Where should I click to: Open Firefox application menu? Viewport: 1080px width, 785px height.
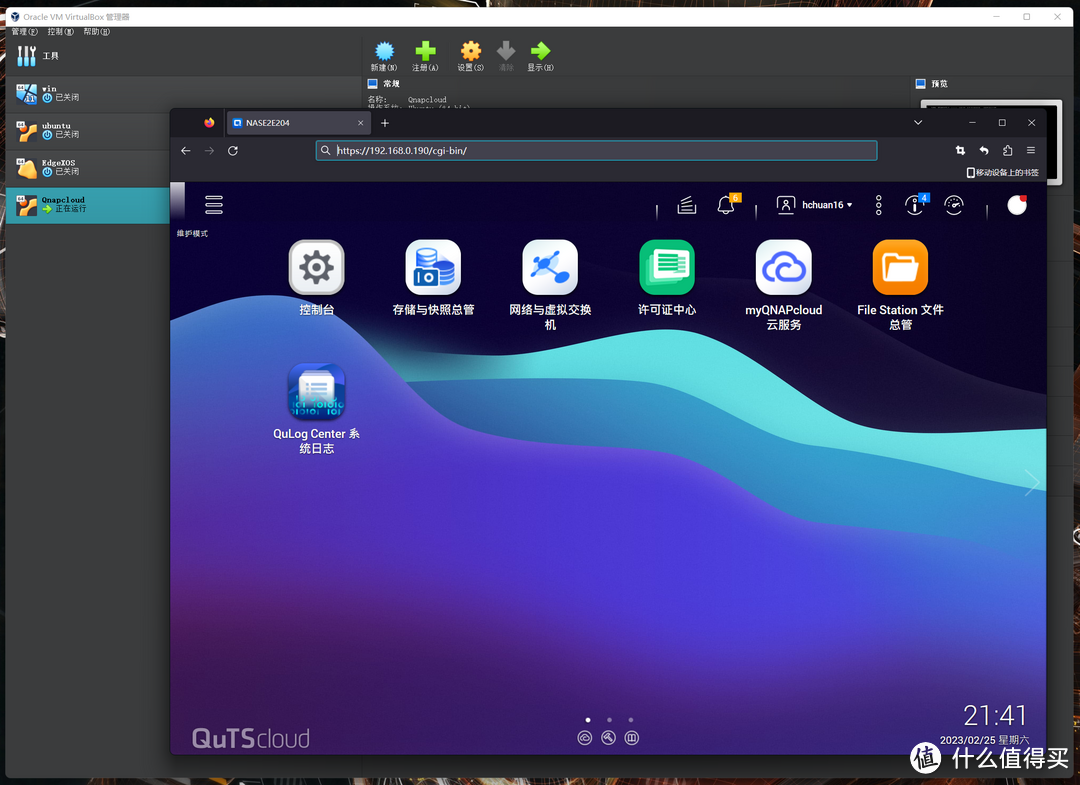[1031, 150]
